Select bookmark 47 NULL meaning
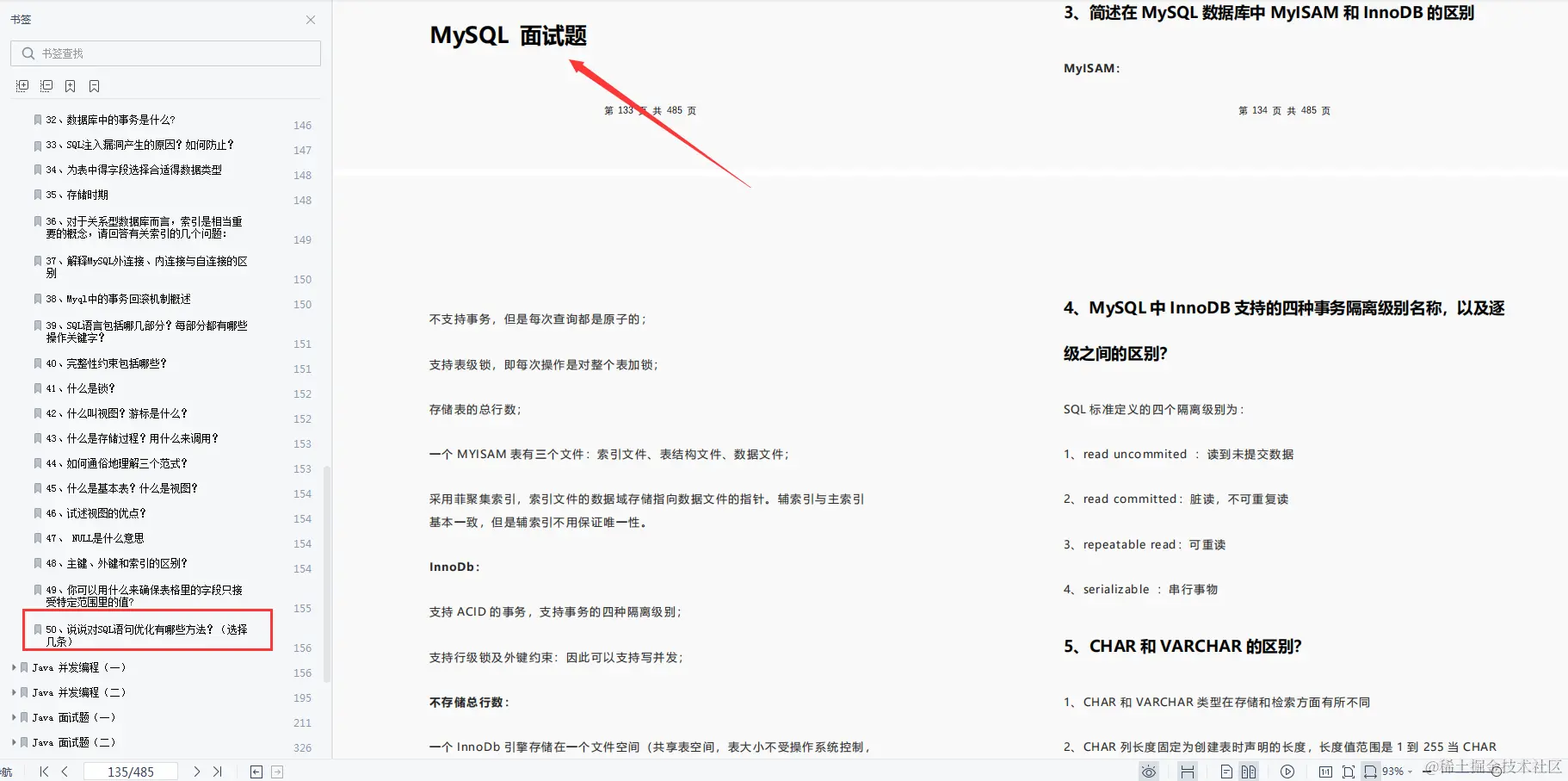Screen dimensions: 1568x781 pyautogui.click(x=95, y=539)
